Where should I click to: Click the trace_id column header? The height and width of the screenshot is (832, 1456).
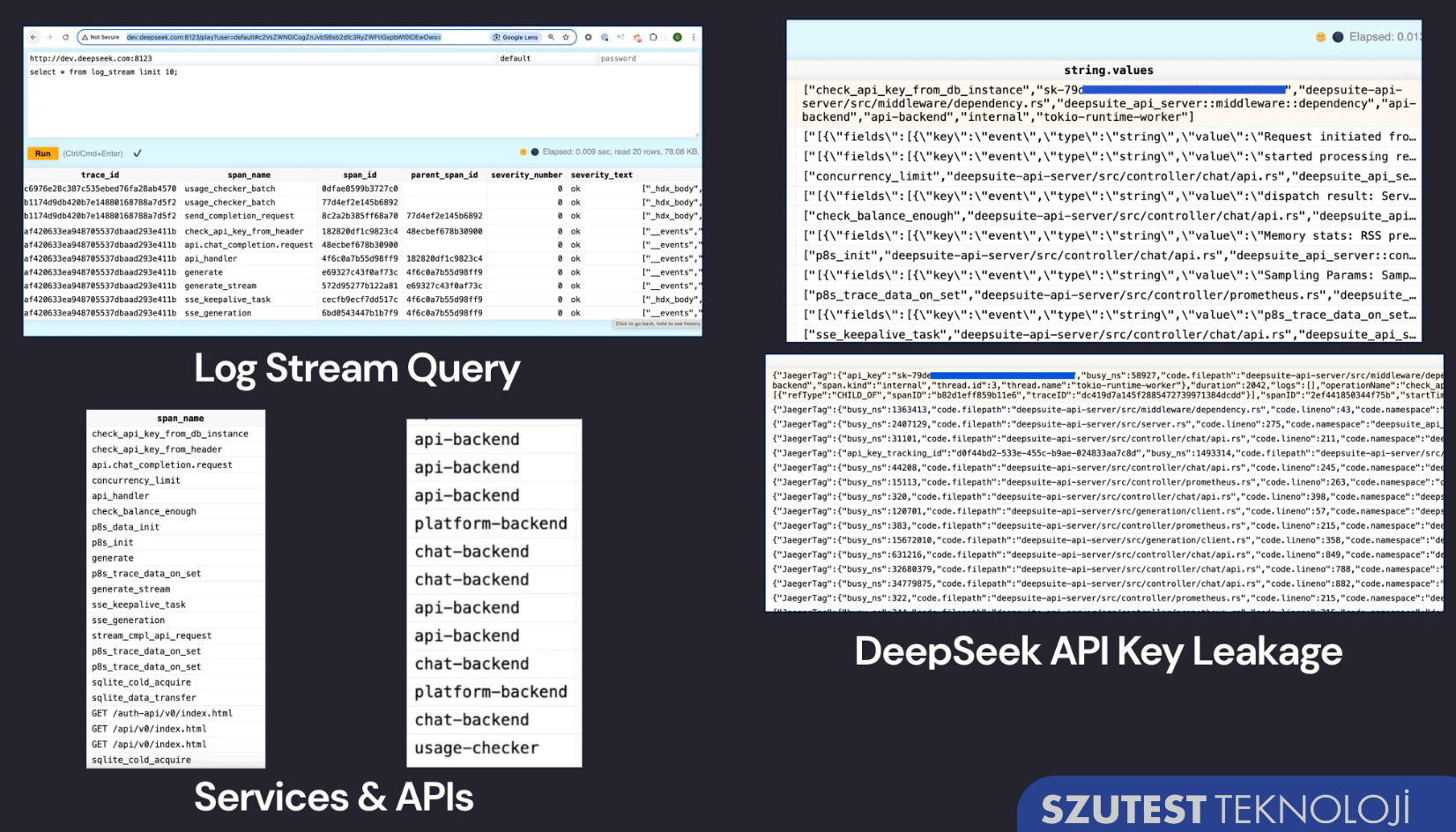(100, 175)
